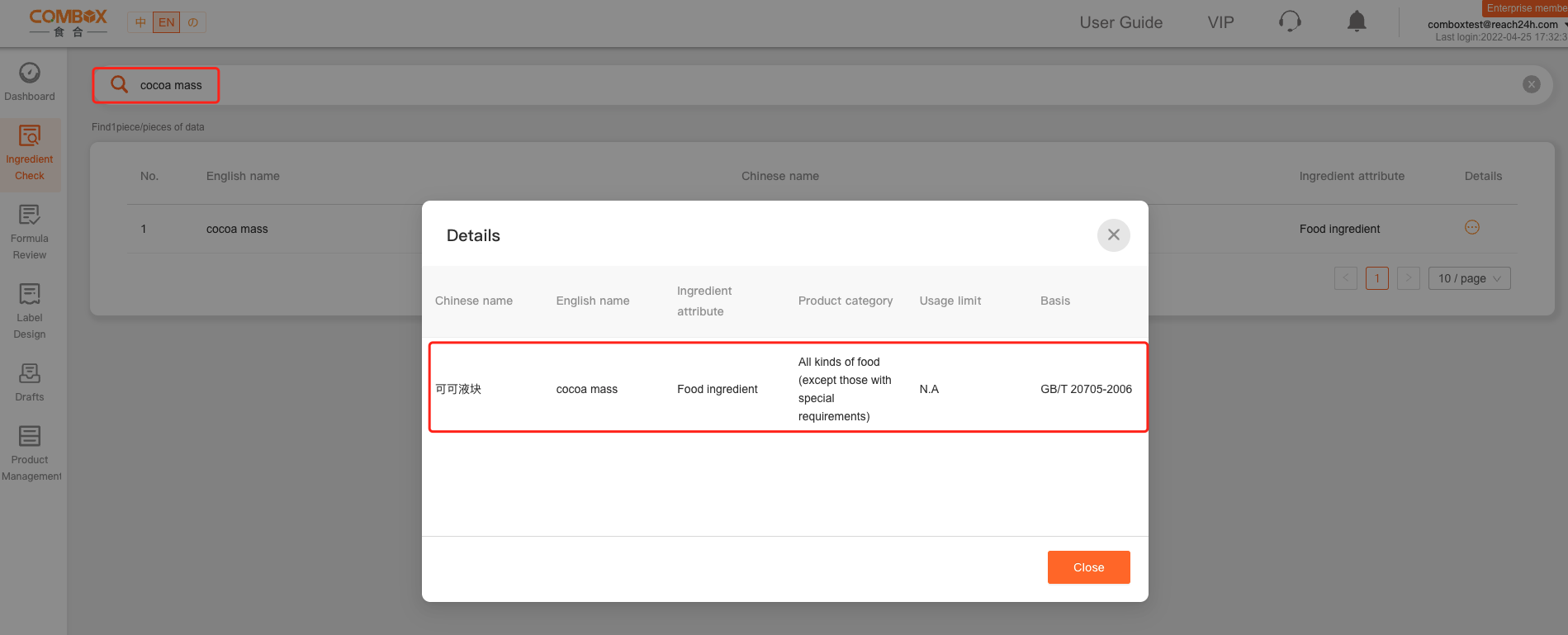Open Product Management in sidebar

pos(31,454)
